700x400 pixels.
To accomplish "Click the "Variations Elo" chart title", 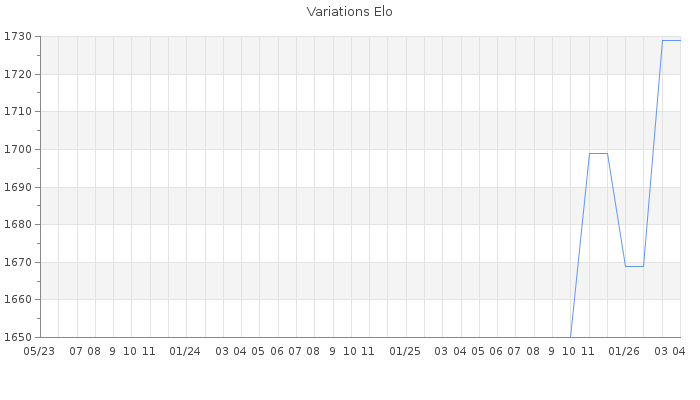I will 349,12.
